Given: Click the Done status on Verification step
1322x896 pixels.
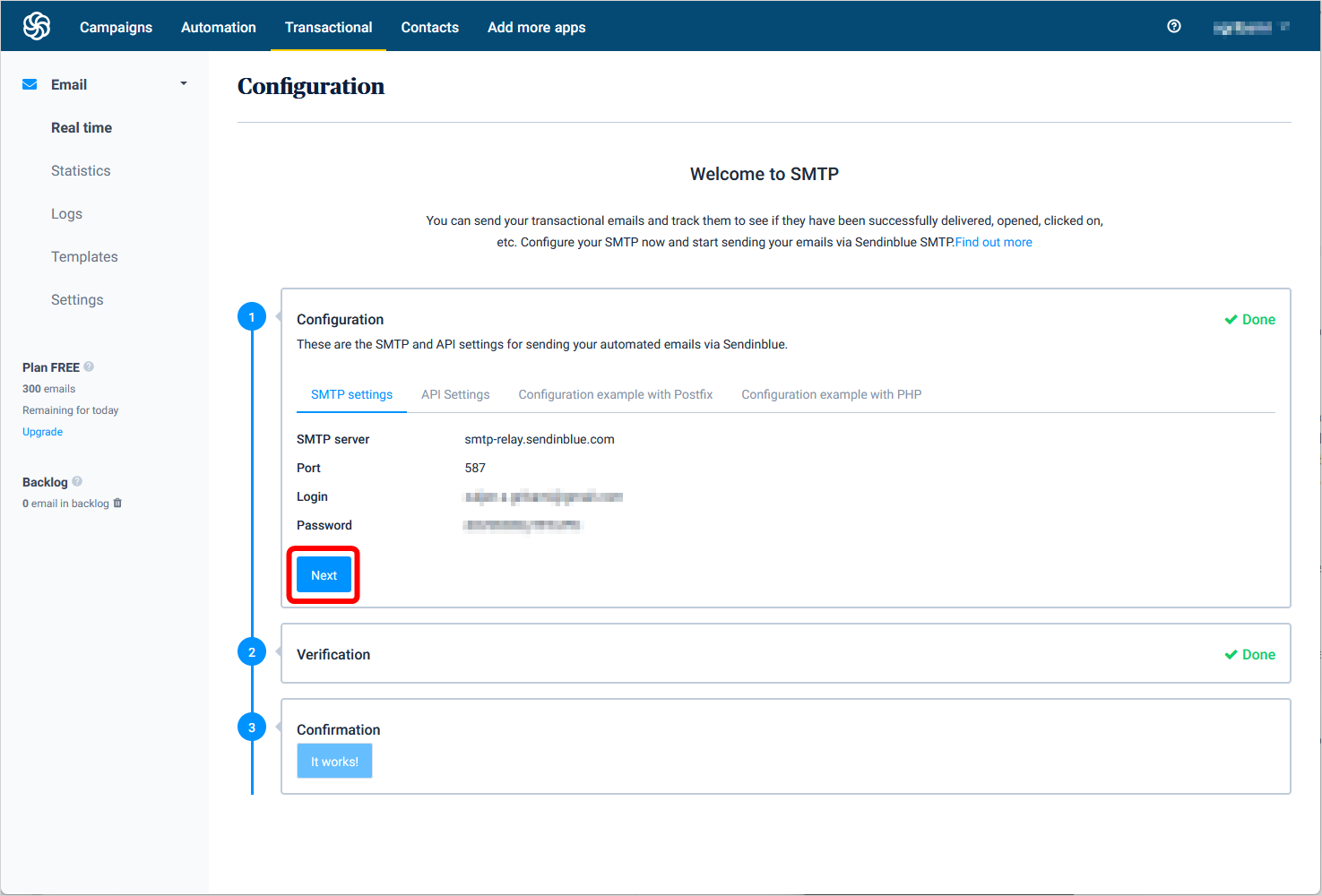Looking at the screenshot, I should (x=1249, y=654).
